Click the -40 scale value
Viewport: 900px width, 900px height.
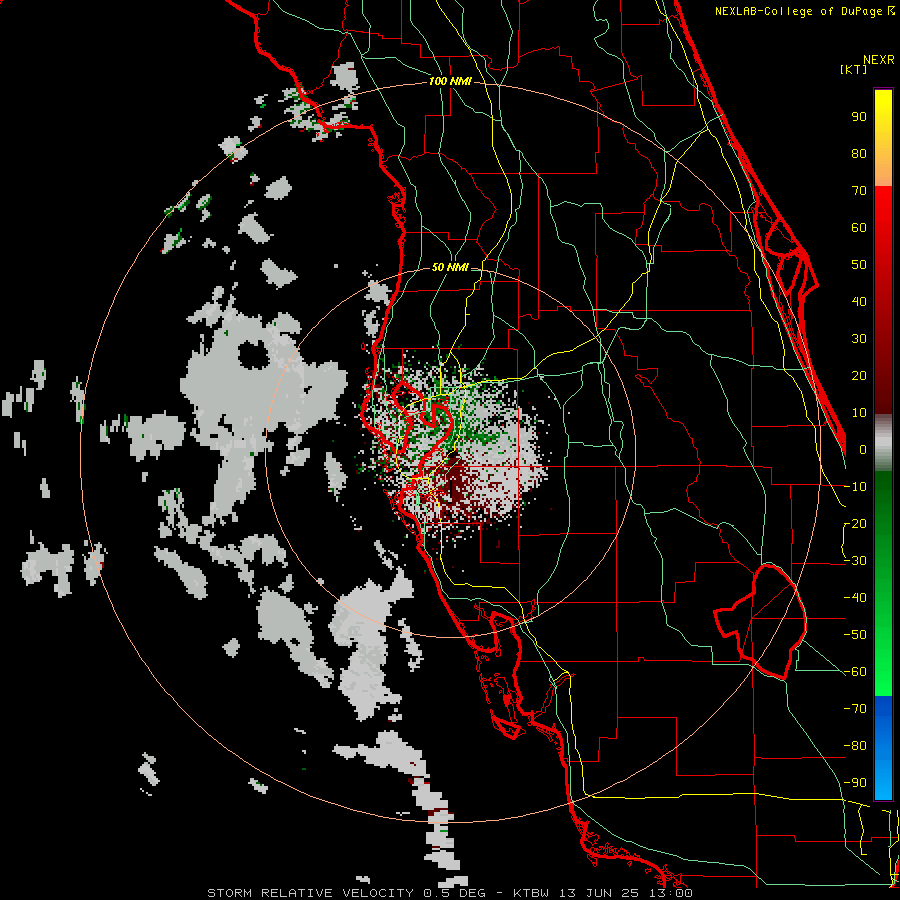pos(855,598)
